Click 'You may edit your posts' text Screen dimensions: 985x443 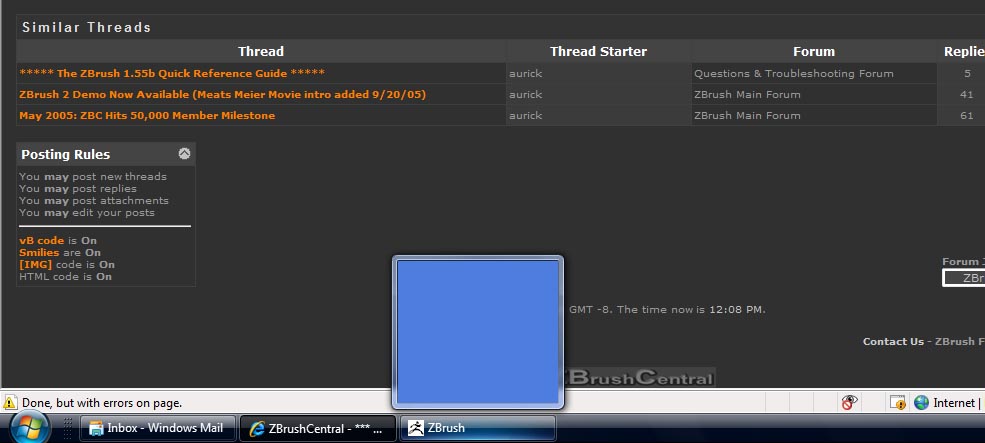87,212
